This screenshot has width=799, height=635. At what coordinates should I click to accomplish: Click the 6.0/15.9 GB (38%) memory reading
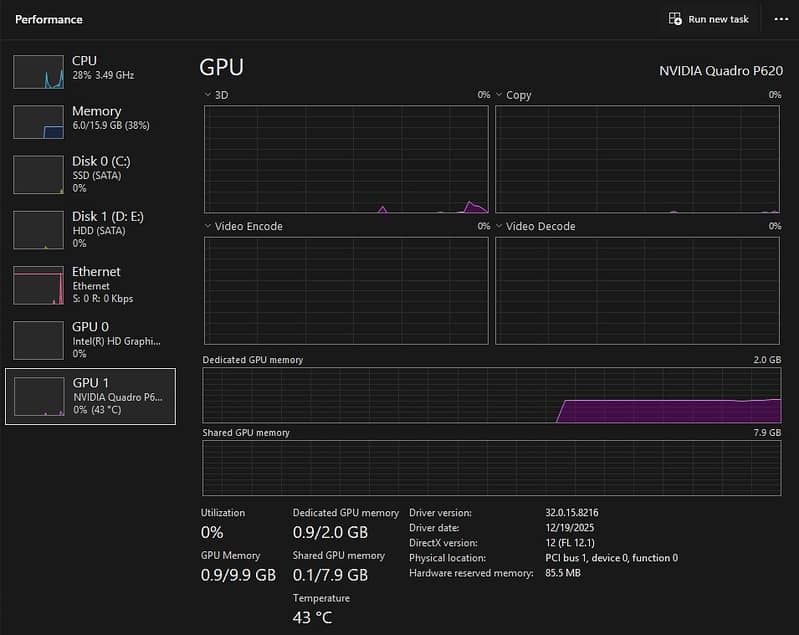click(x=111, y=125)
